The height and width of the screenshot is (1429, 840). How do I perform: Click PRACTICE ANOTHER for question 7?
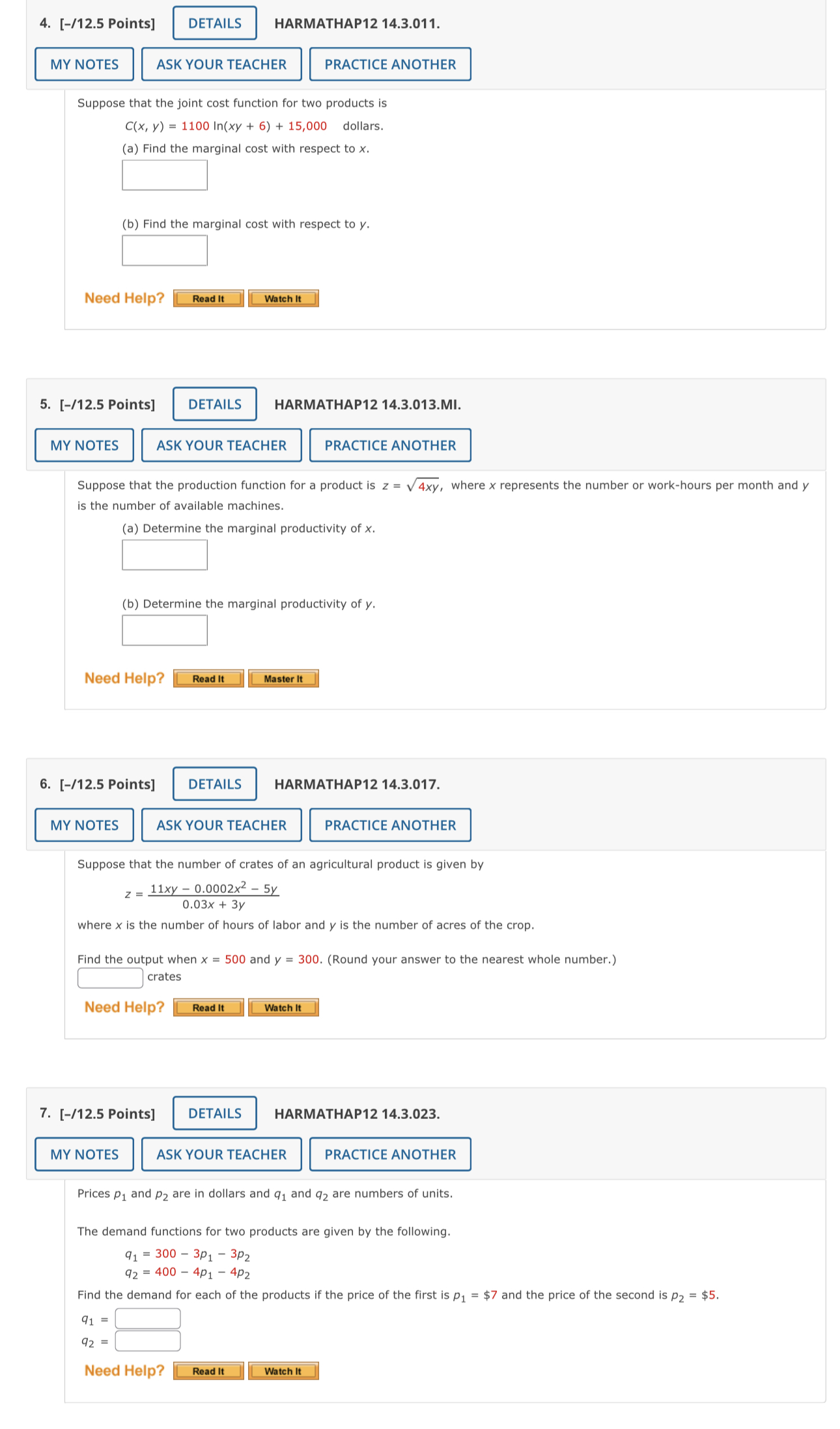(x=389, y=1155)
